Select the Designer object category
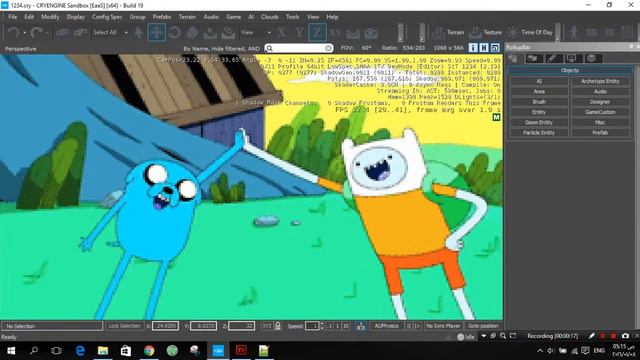Viewport: 640px width, 360px height. pyautogui.click(x=600, y=102)
